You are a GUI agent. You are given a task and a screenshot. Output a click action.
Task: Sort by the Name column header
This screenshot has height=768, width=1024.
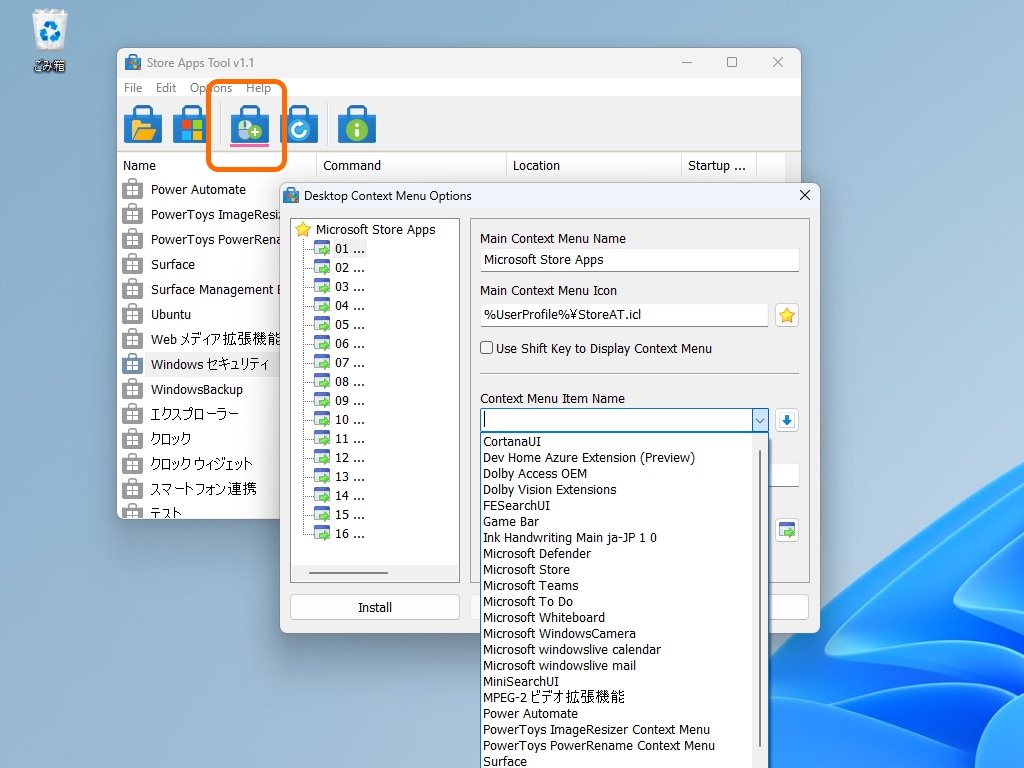[218, 166]
